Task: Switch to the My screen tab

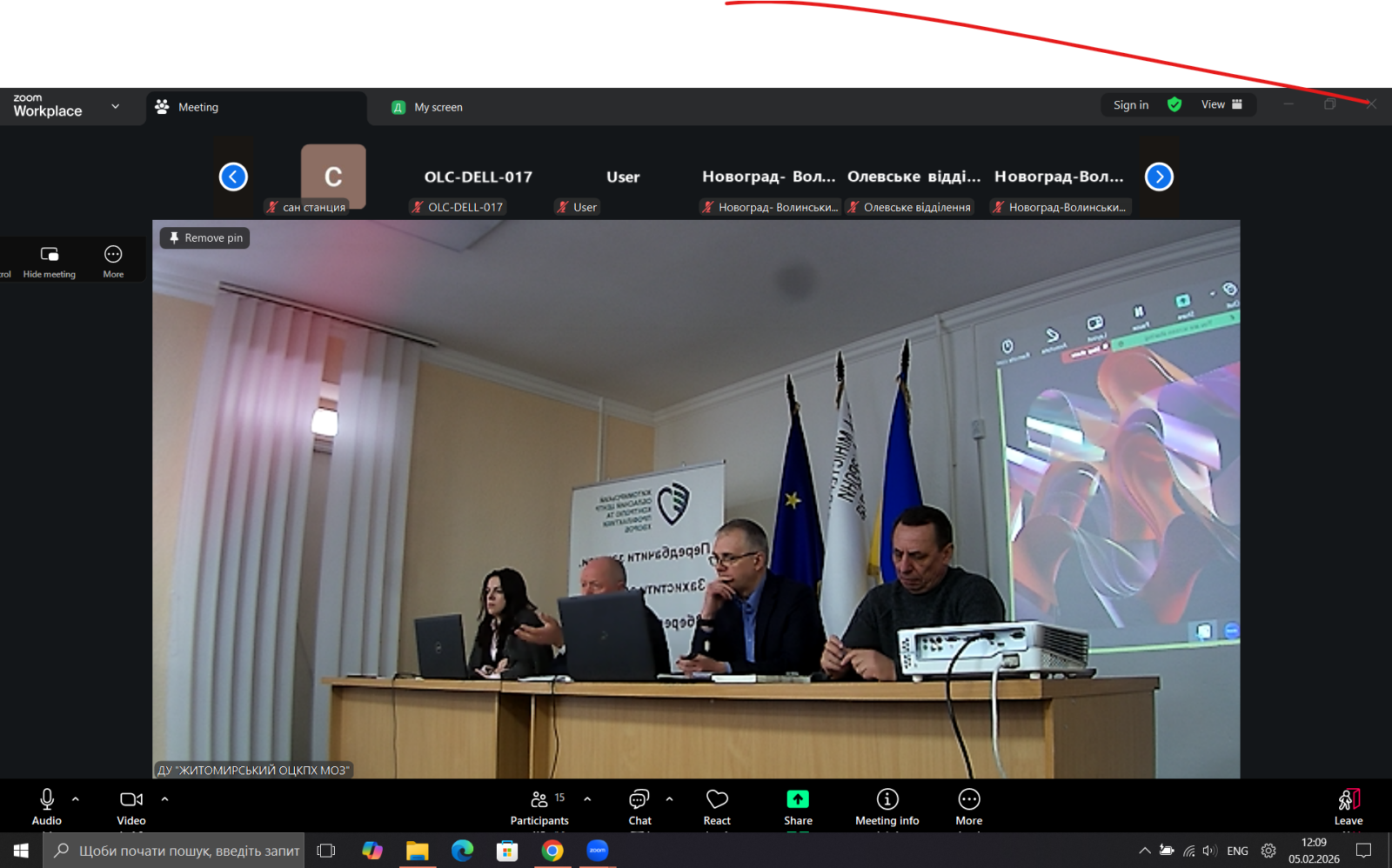Action: [x=438, y=107]
